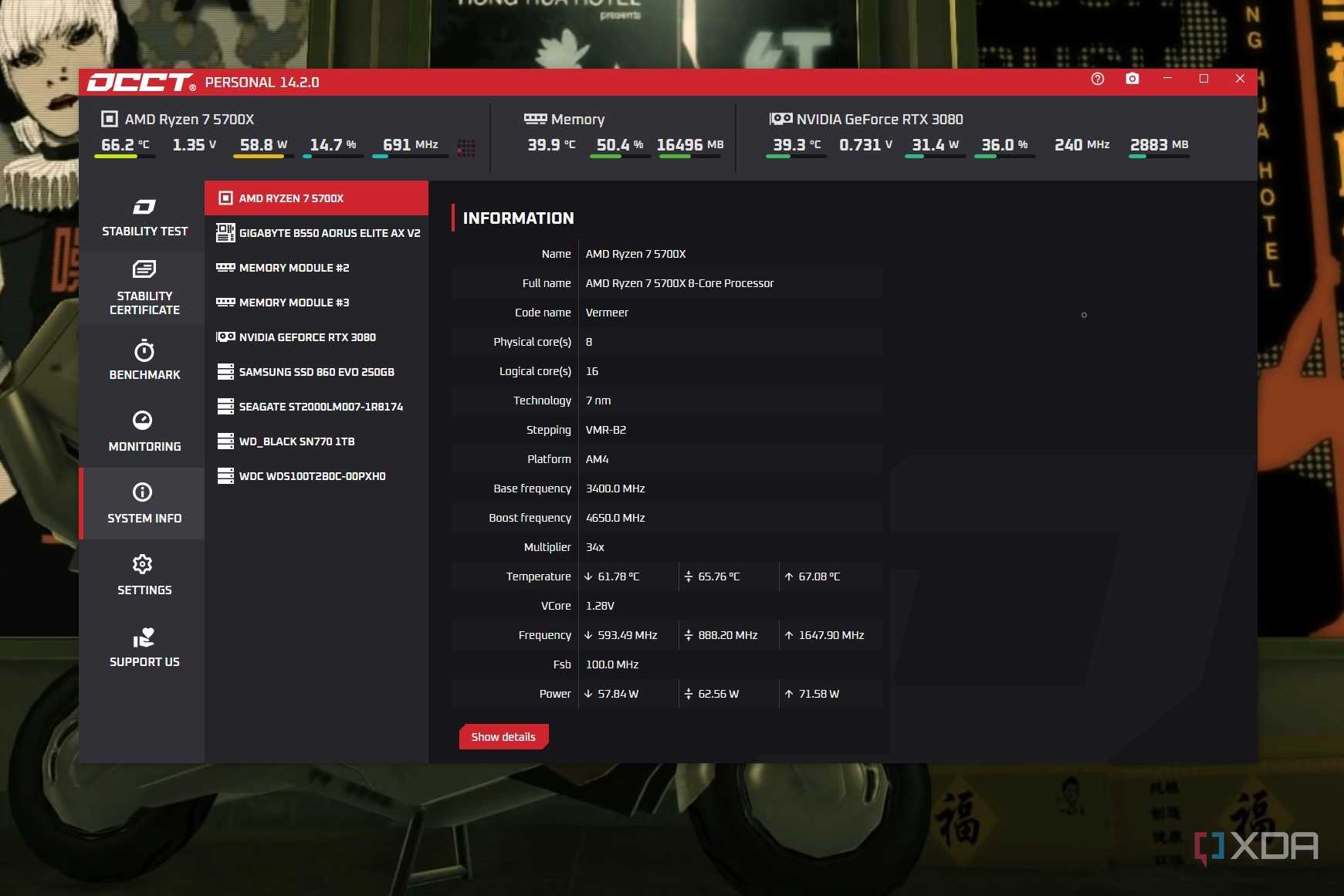Click the CPU temperature 66.2 °C reading
The image size is (1344, 896).
pos(125,145)
